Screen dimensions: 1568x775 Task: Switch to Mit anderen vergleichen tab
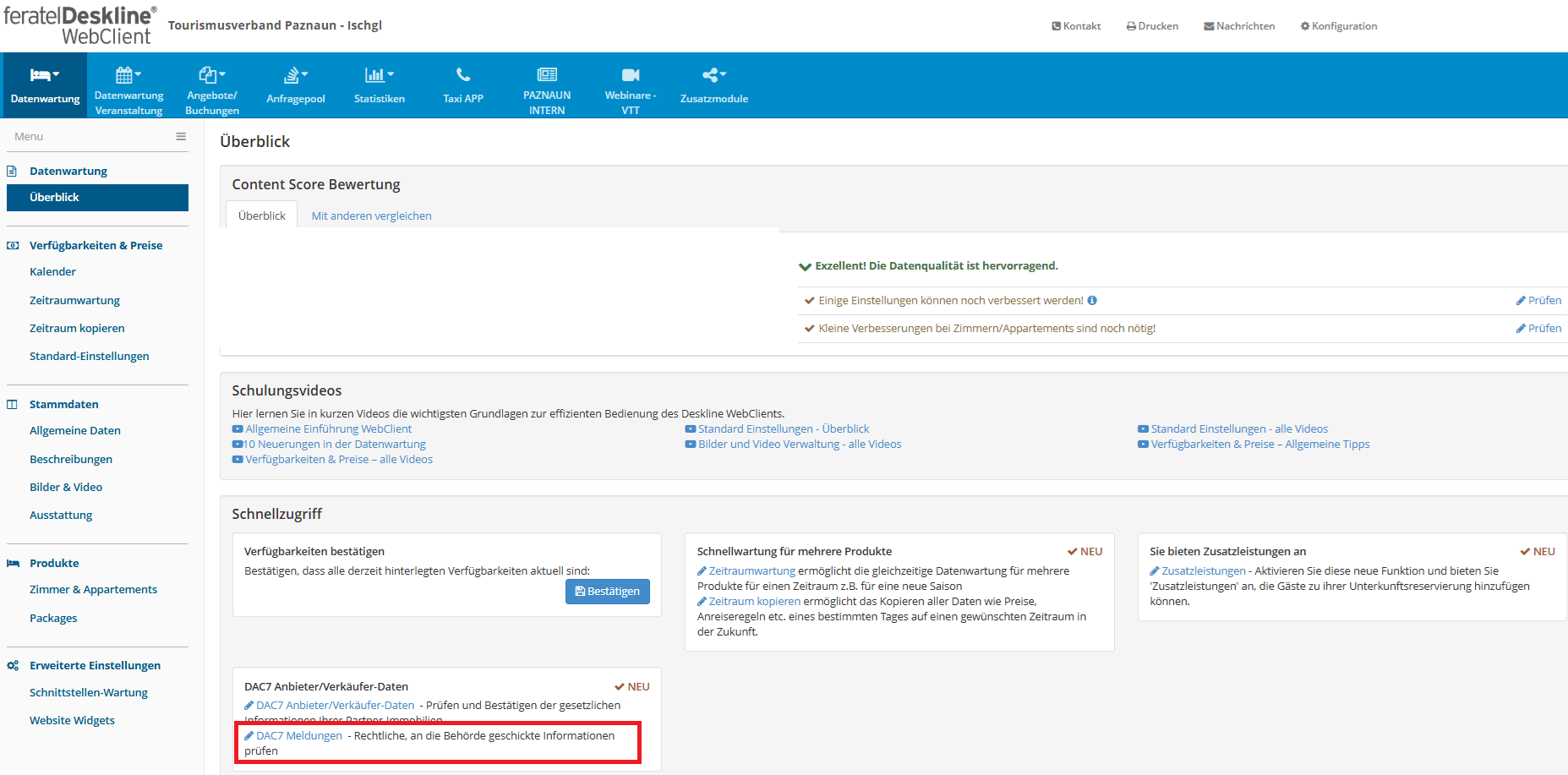[371, 216]
